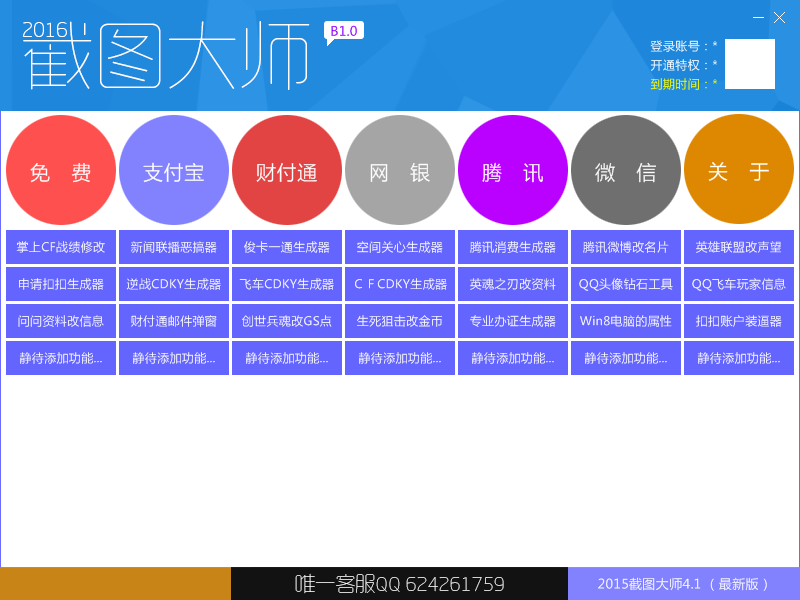The width and height of the screenshot is (800, 600).
Task: Launch 创世兵魂改GS点
Action: pyautogui.click(x=287, y=321)
